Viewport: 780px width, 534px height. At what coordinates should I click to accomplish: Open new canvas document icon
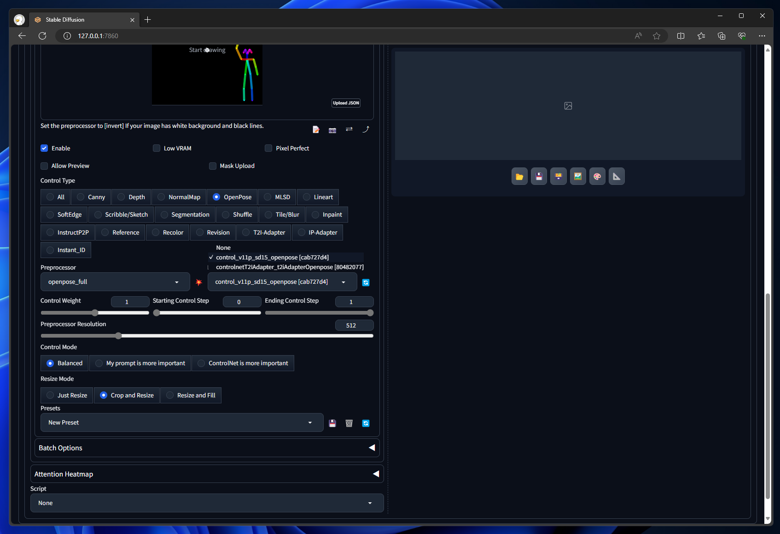pos(316,130)
